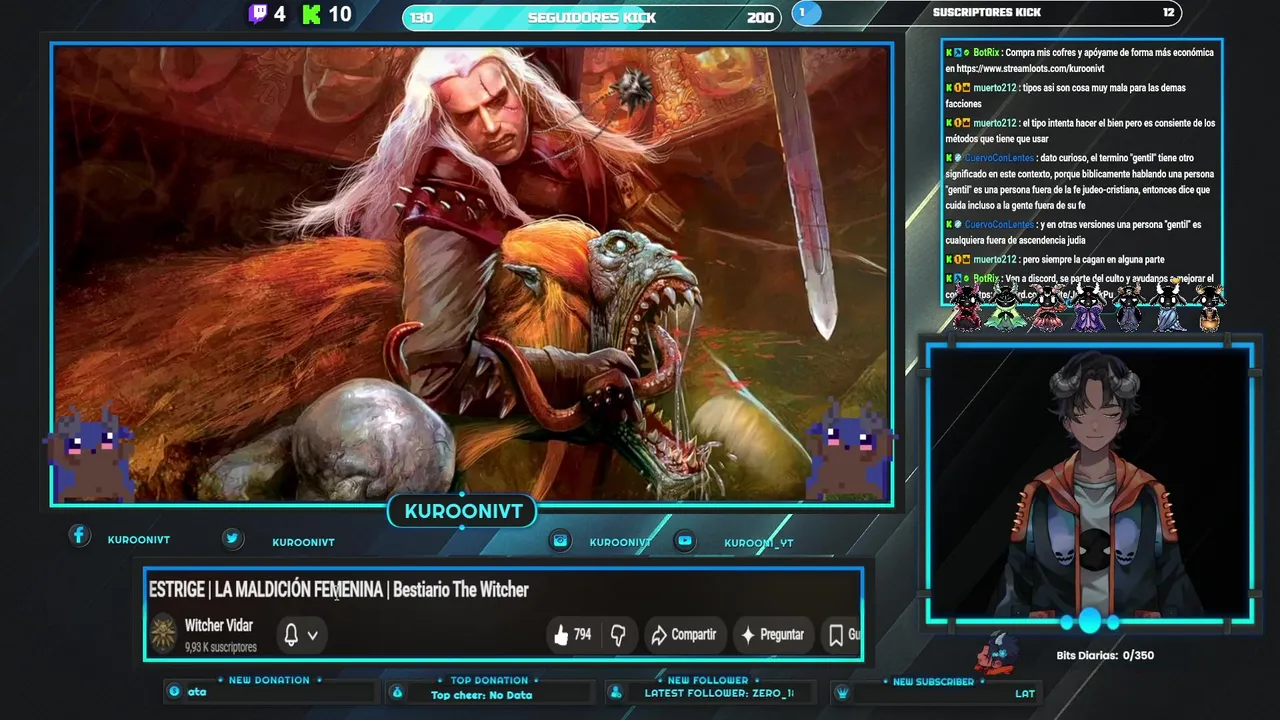Click the purple-dressed pixel character under chat
The image size is (1280, 720).
1088,307
